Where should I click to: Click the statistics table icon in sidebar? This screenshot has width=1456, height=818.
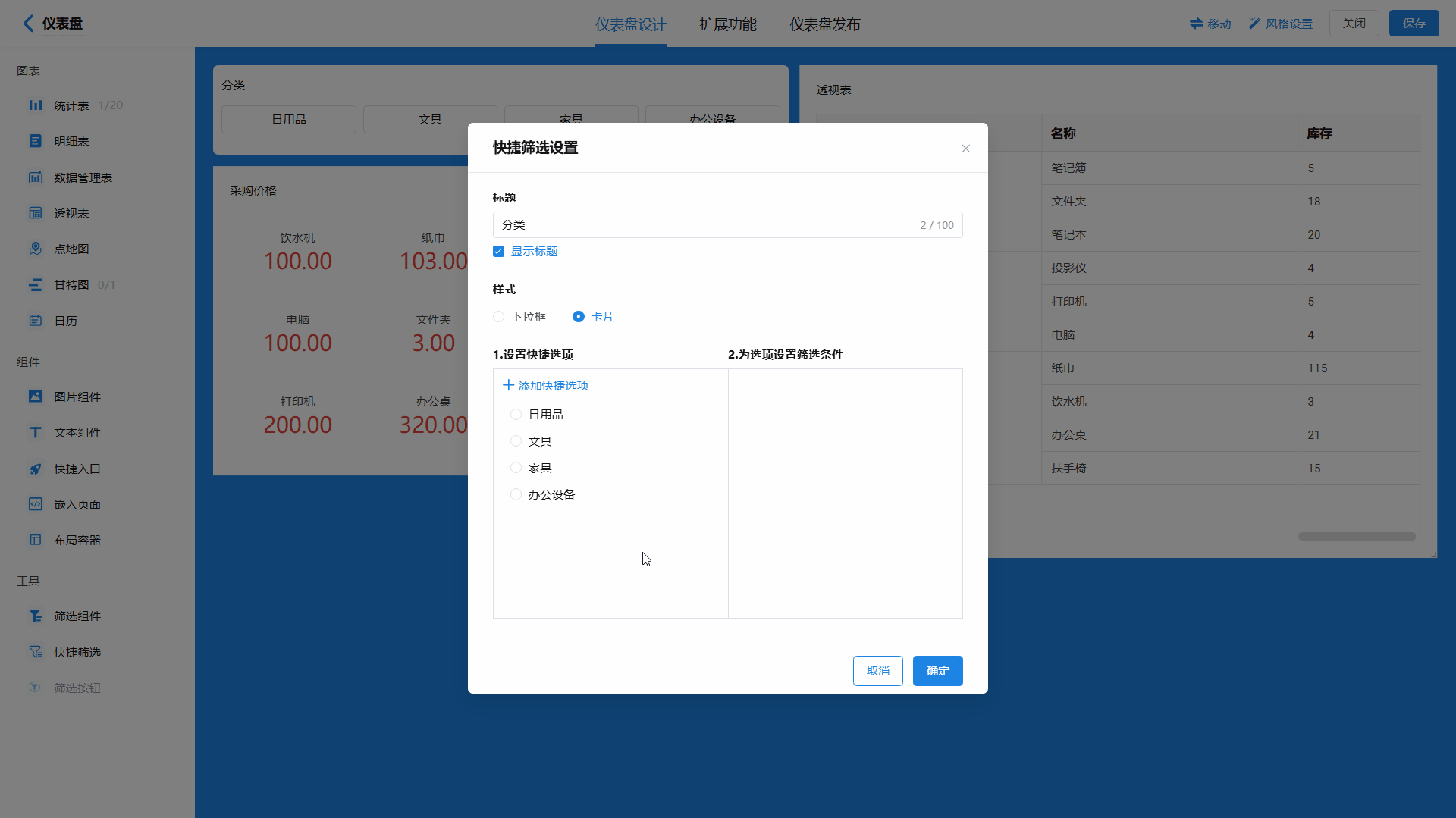coord(36,105)
